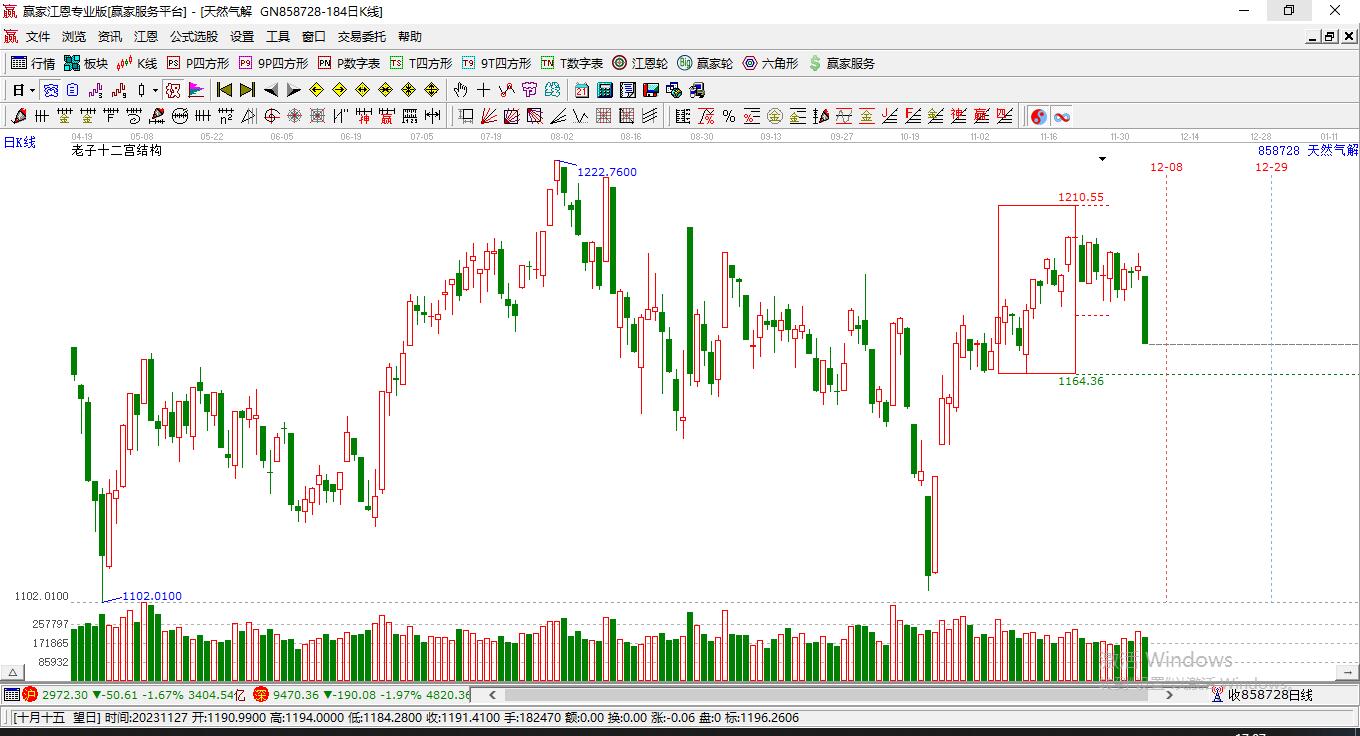
Task: Open the 9T四方形 tool
Action: click(496, 63)
